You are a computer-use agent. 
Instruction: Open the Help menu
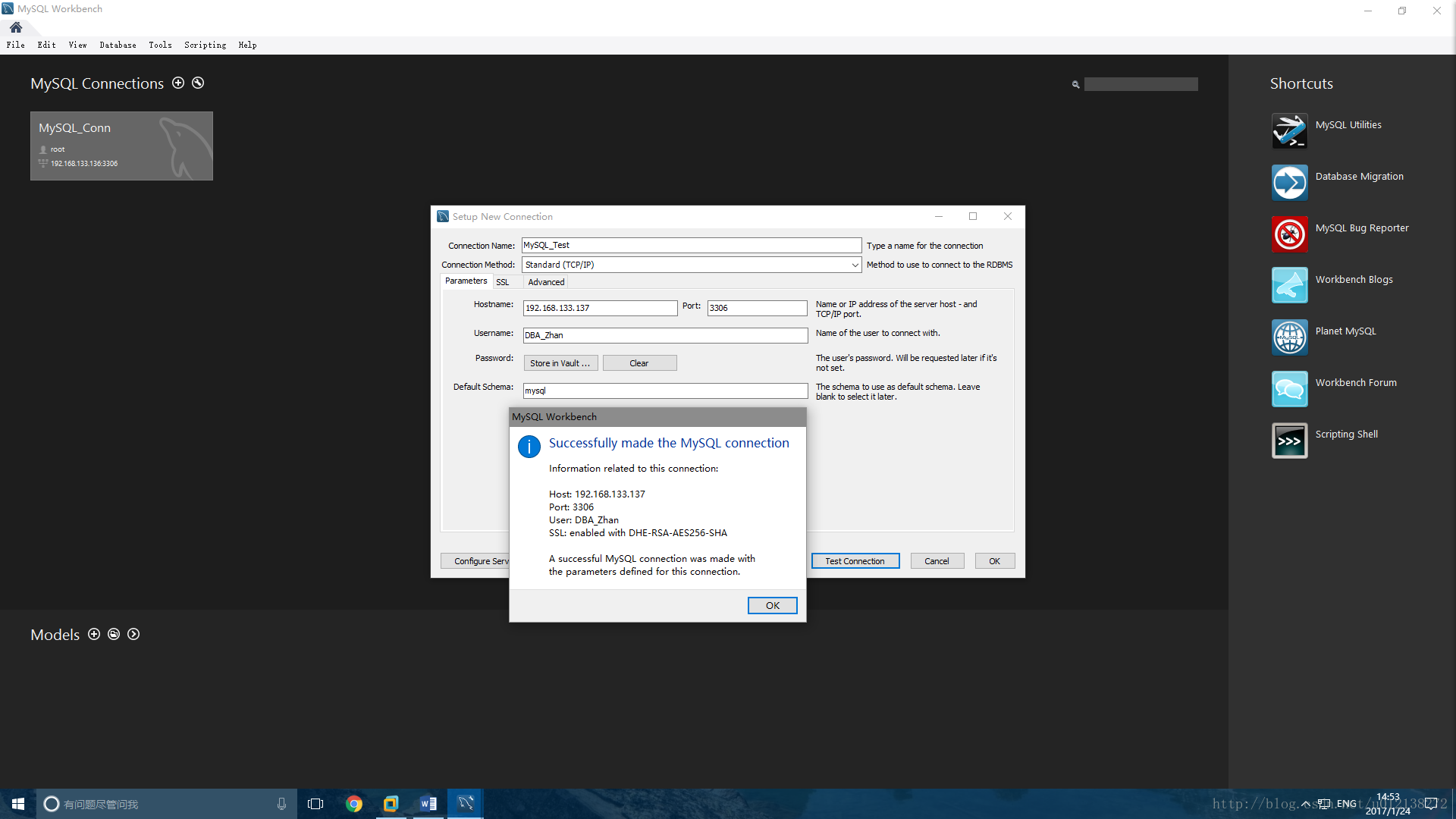(x=248, y=45)
